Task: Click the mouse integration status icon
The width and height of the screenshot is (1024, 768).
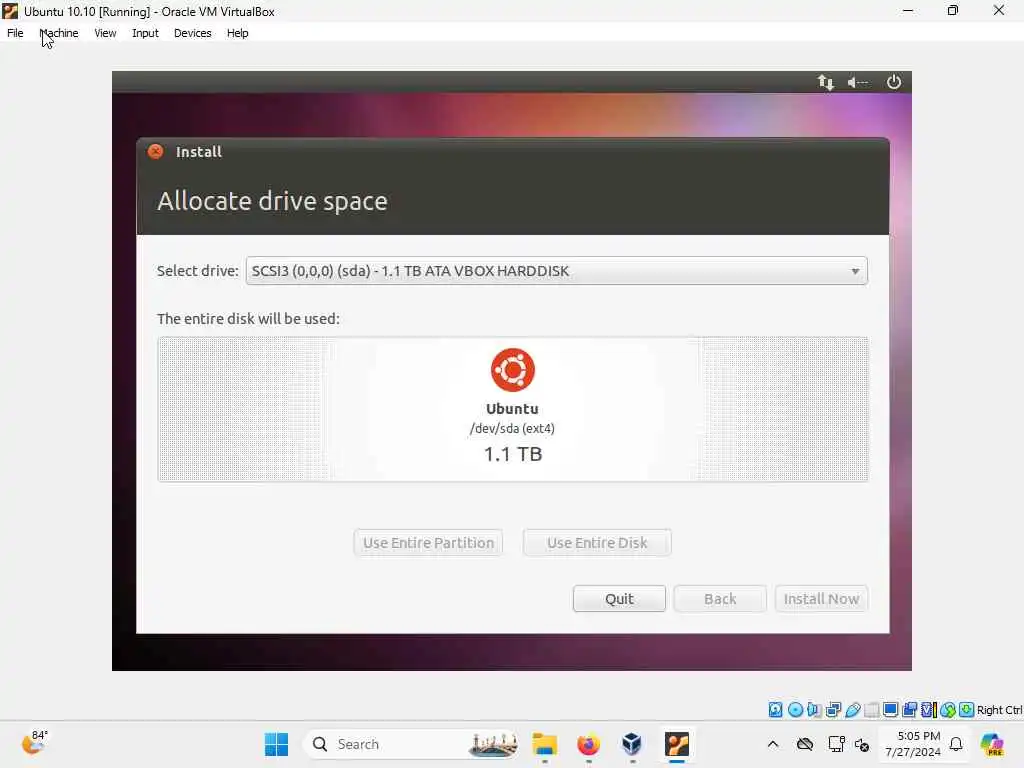Action: (x=948, y=710)
